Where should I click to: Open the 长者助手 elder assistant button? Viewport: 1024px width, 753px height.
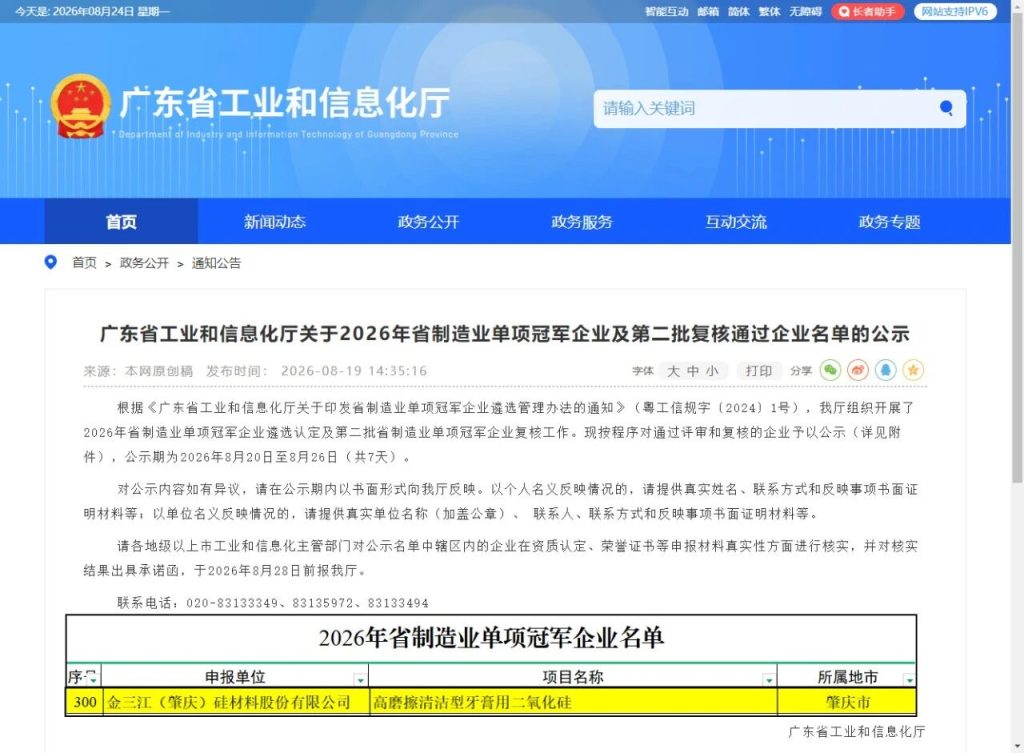point(867,11)
